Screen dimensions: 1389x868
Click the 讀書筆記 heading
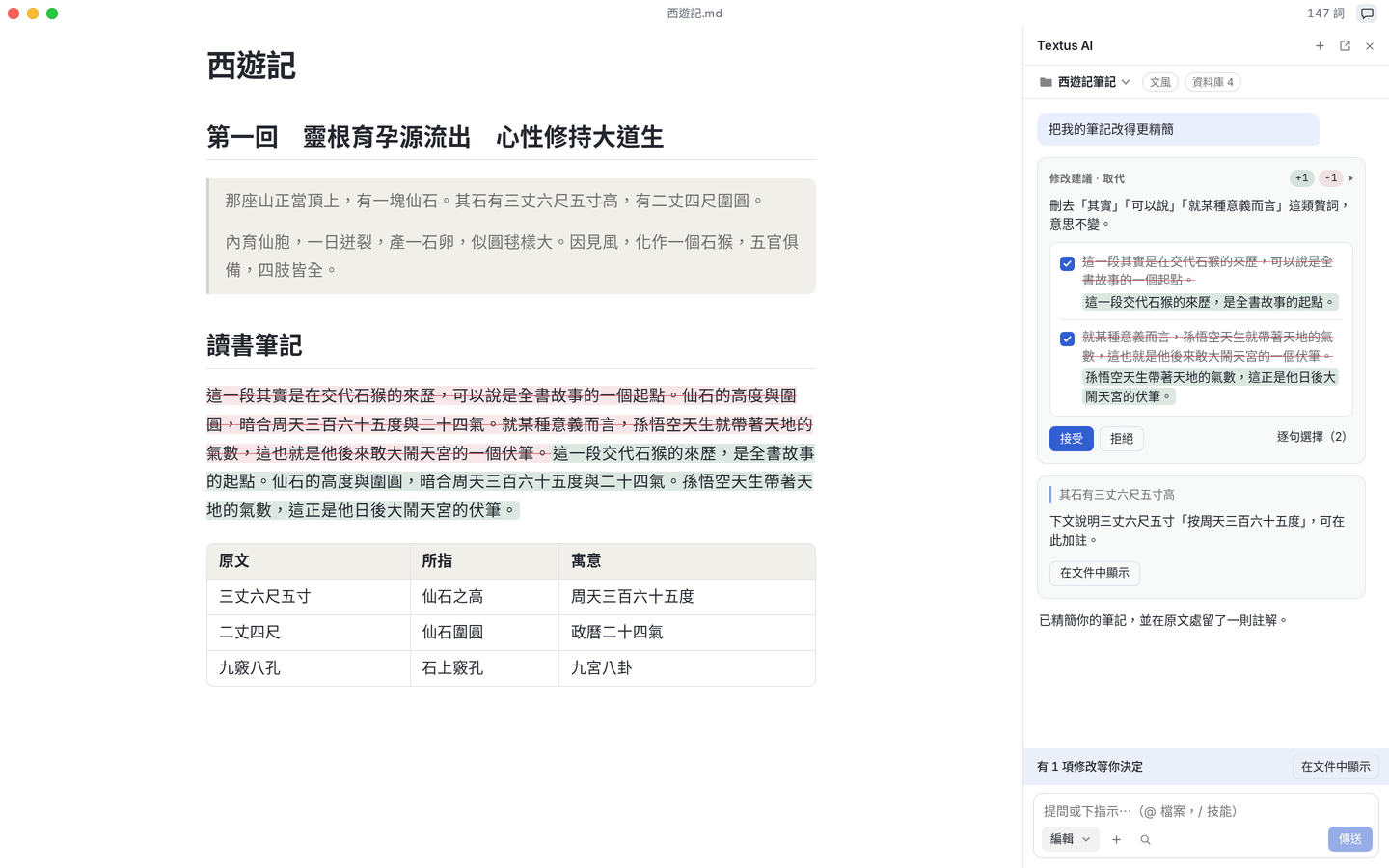pyautogui.click(x=255, y=345)
